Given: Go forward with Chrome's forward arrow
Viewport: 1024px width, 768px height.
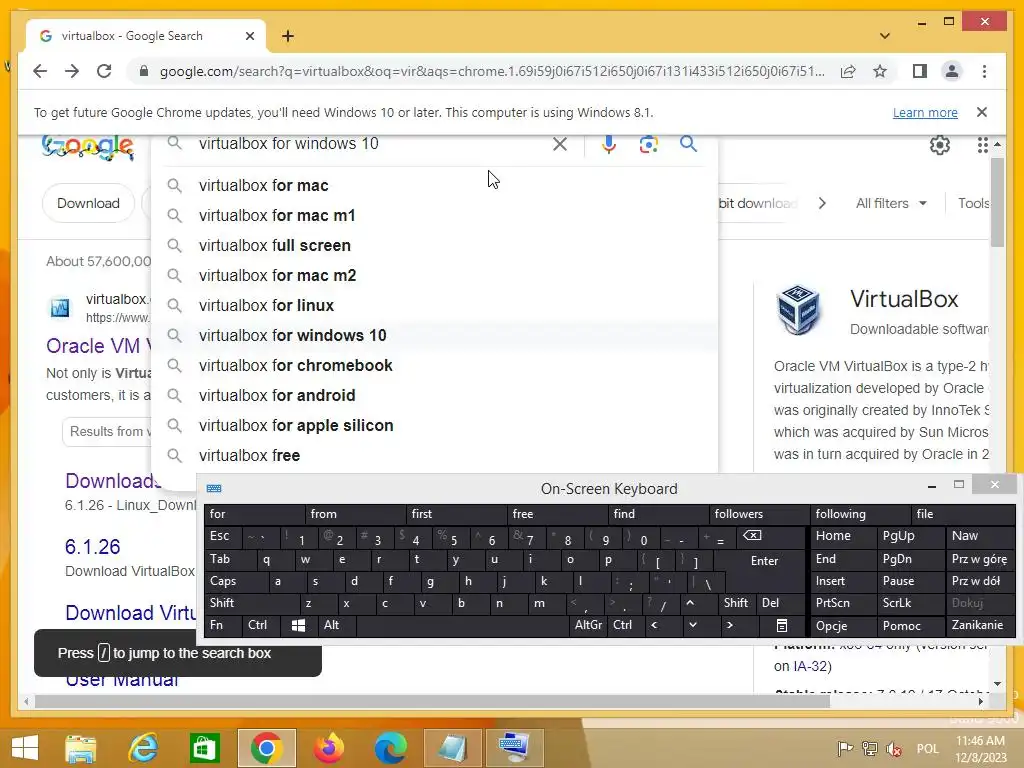Looking at the screenshot, I should click(72, 71).
